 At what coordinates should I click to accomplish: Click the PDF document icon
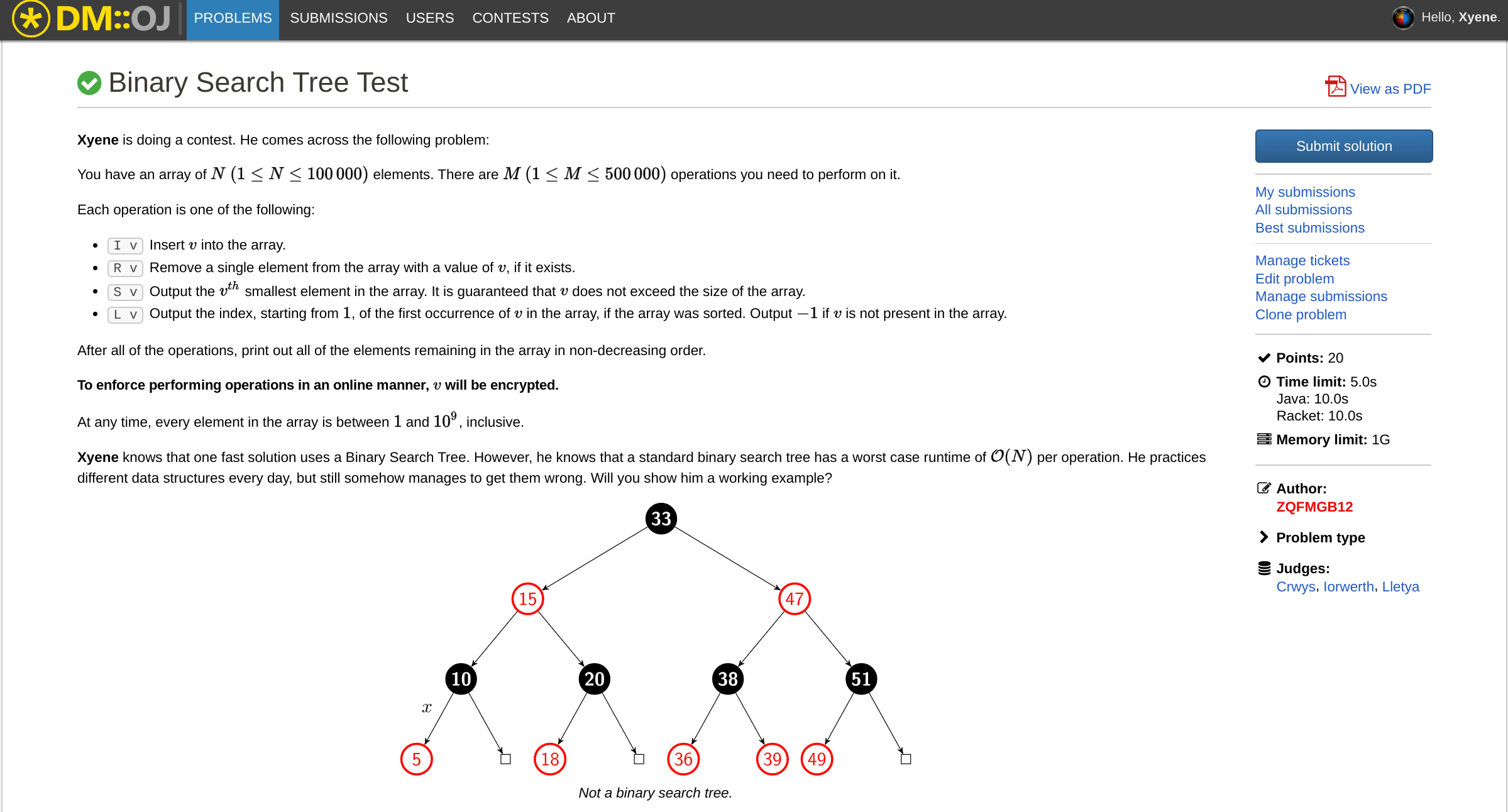pyautogui.click(x=1336, y=87)
